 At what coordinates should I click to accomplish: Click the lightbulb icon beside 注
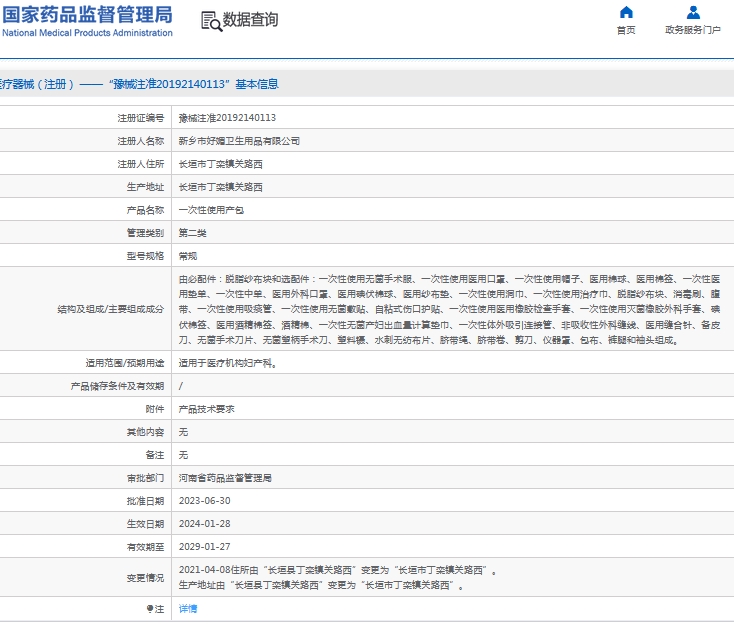pyautogui.click(x=149, y=608)
